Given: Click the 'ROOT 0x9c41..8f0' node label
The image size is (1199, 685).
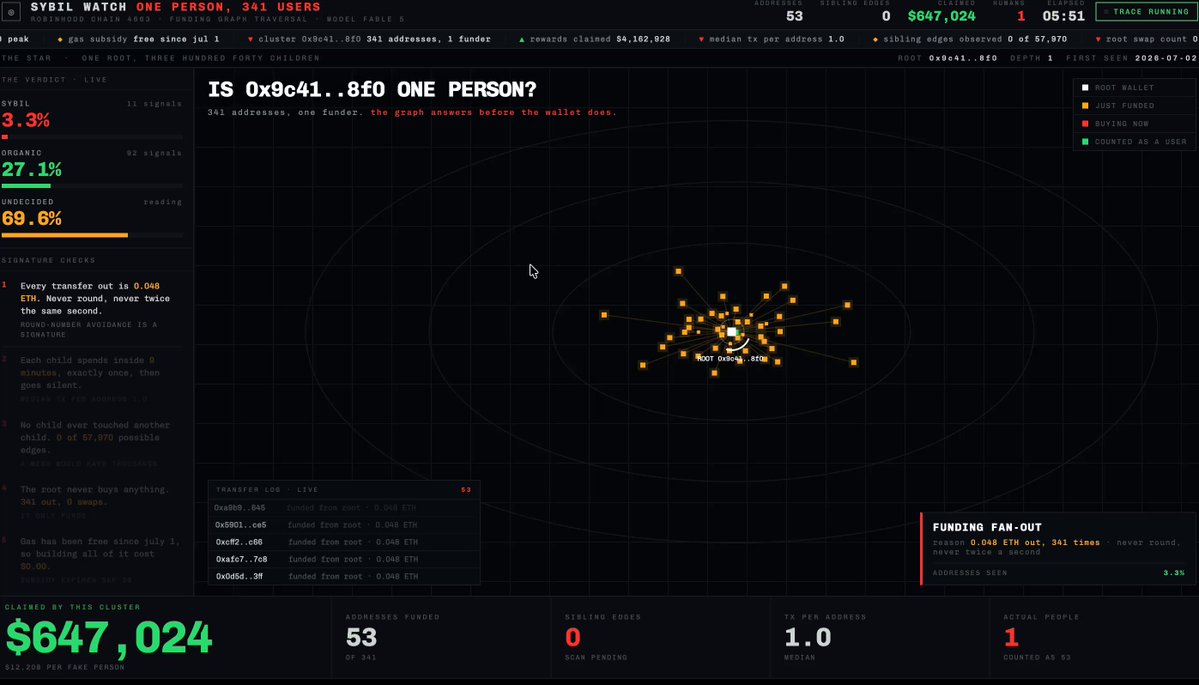Looking at the screenshot, I should [730, 359].
